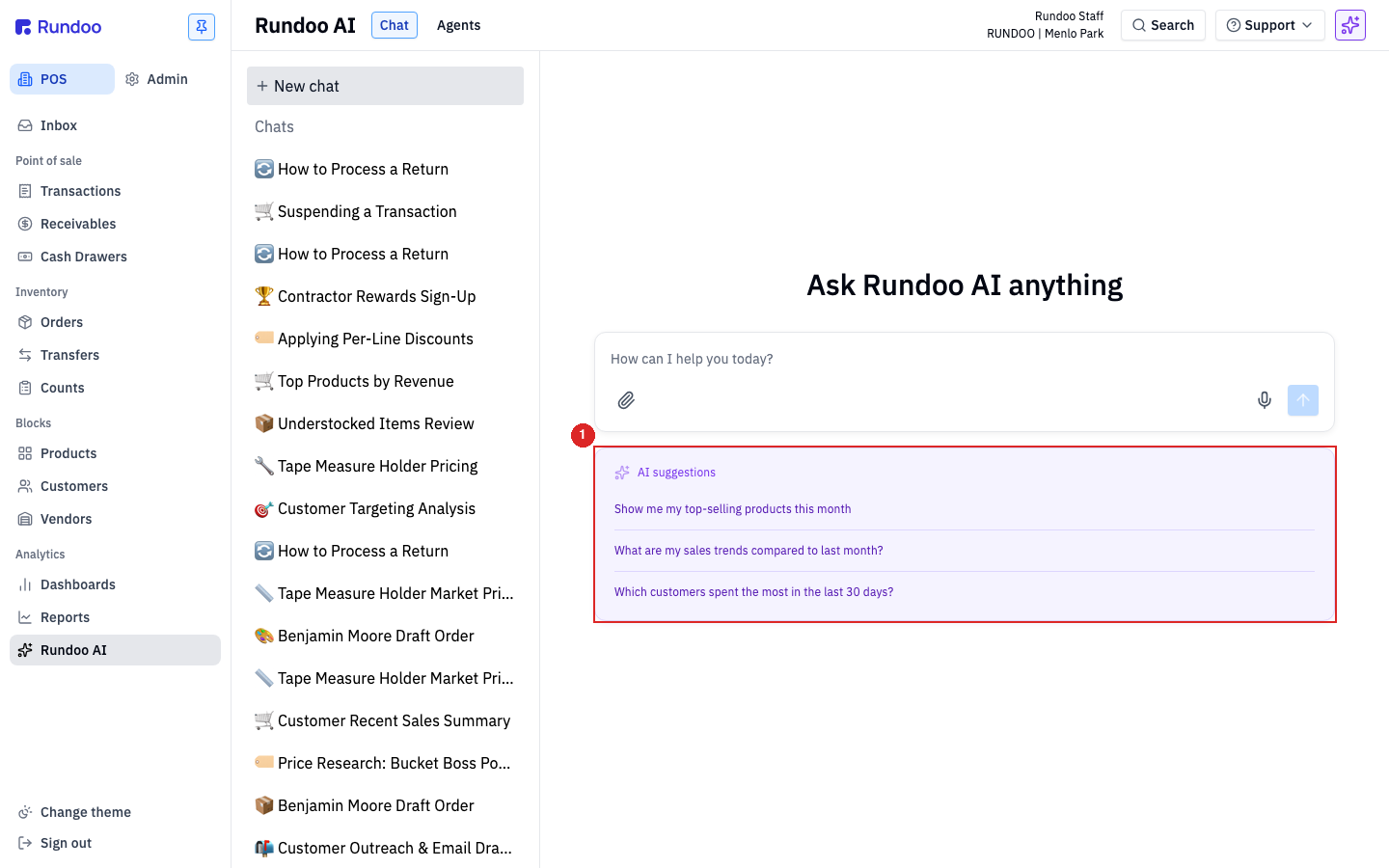Go to Receivables
The height and width of the screenshot is (868, 1389).
coord(116,224)
